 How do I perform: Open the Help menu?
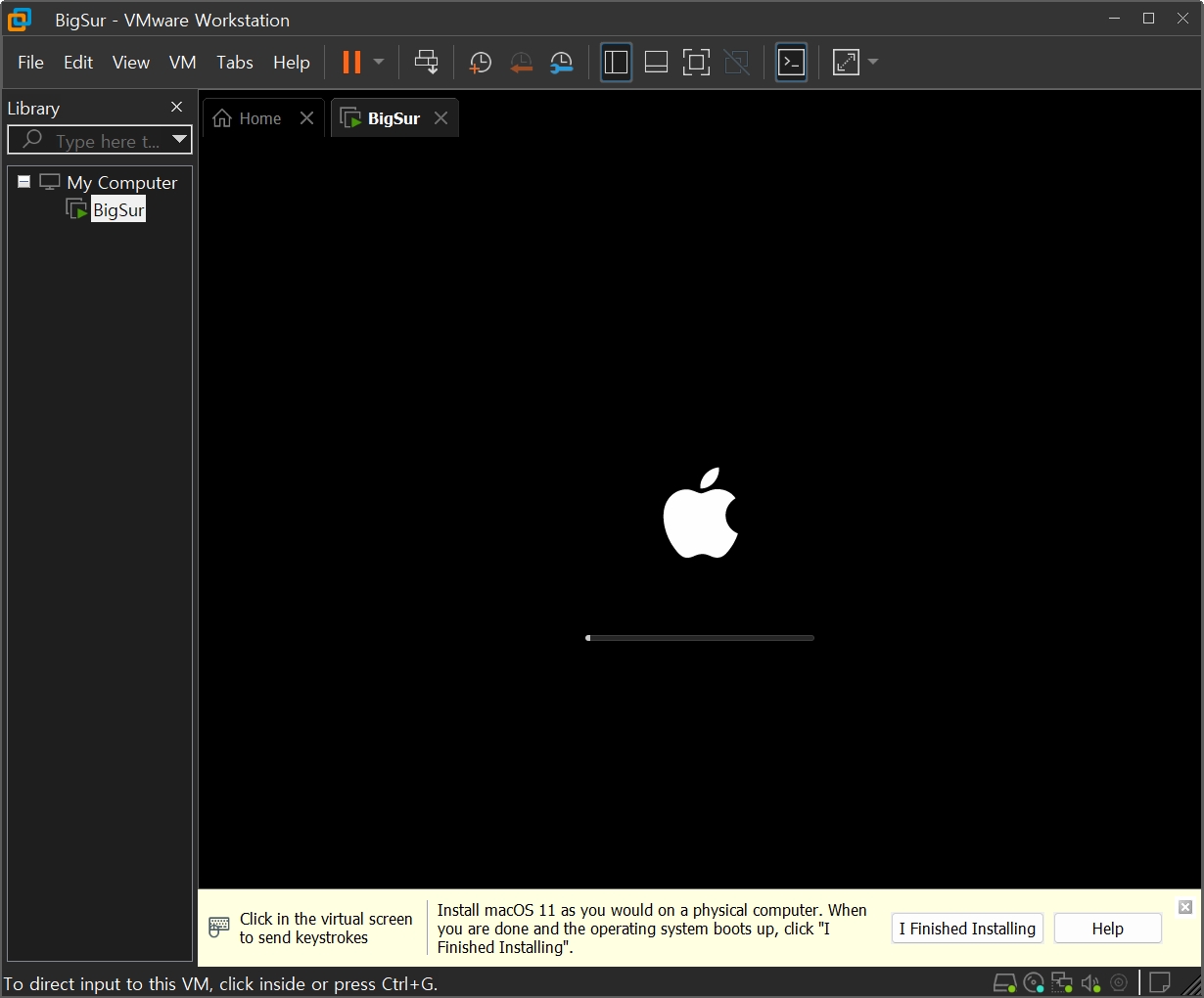pyautogui.click(x=292, y=62)
